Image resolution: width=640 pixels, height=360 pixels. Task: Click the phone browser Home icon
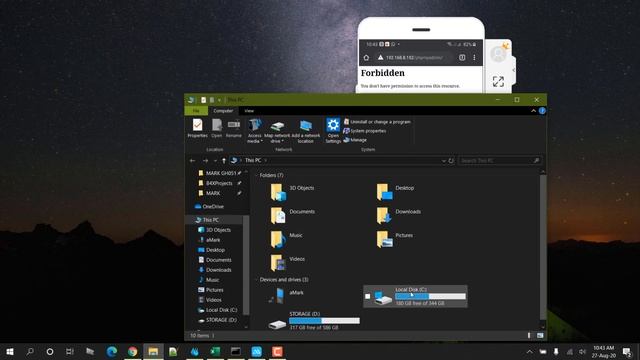tap(366, 58)
